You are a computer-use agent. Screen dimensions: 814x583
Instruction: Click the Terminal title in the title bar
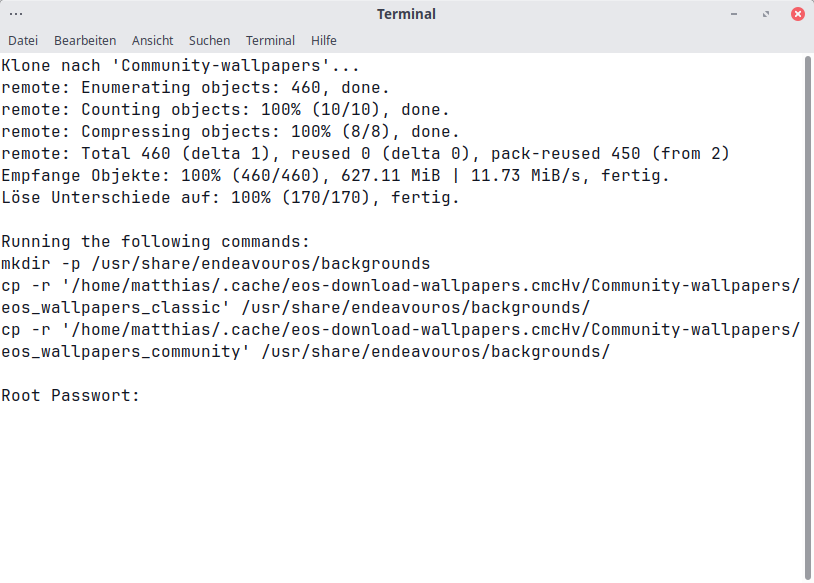click(406, 14)
